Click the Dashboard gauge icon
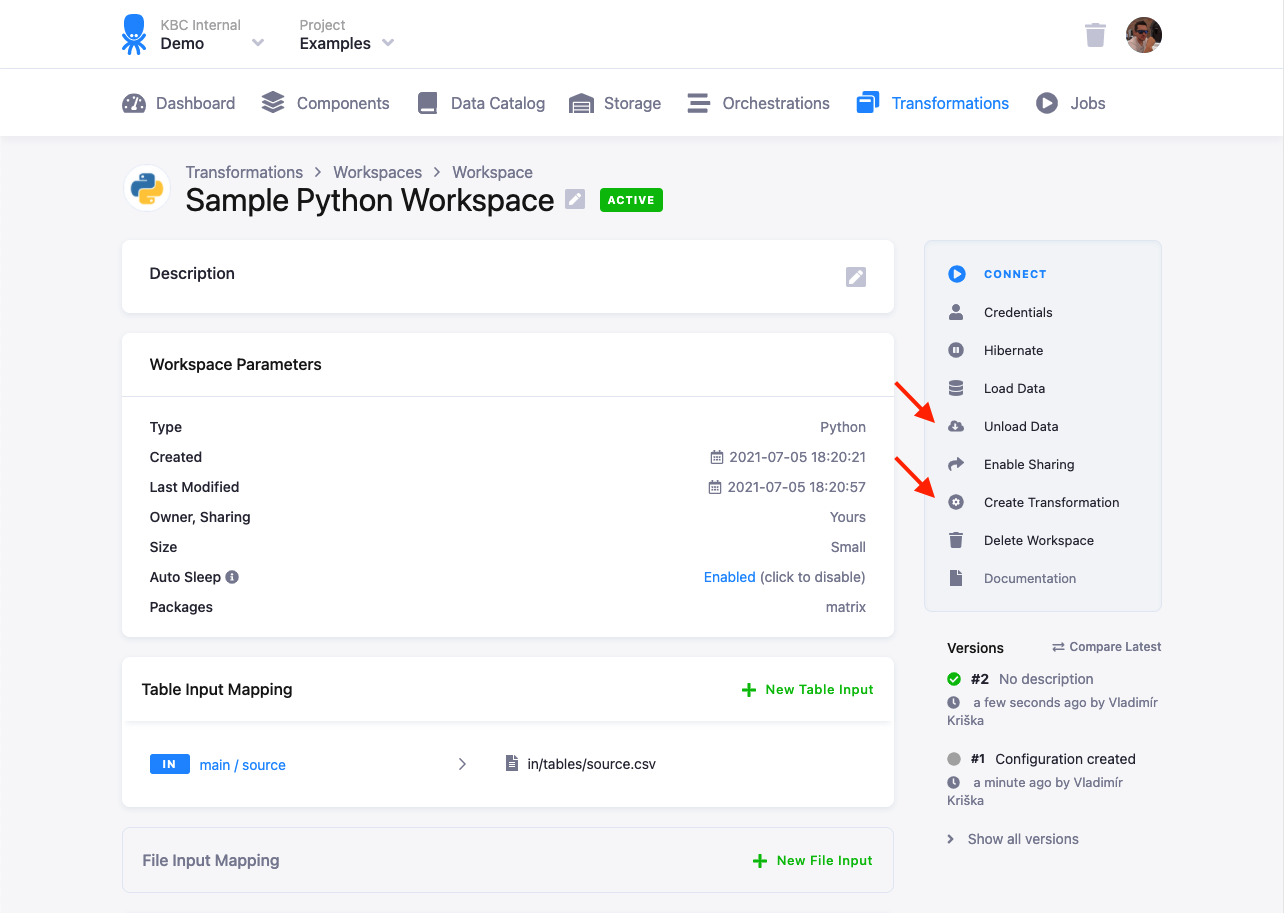The height and width of the screenshot is (913, 1284). pyautogui.click(x=134, y=103)
